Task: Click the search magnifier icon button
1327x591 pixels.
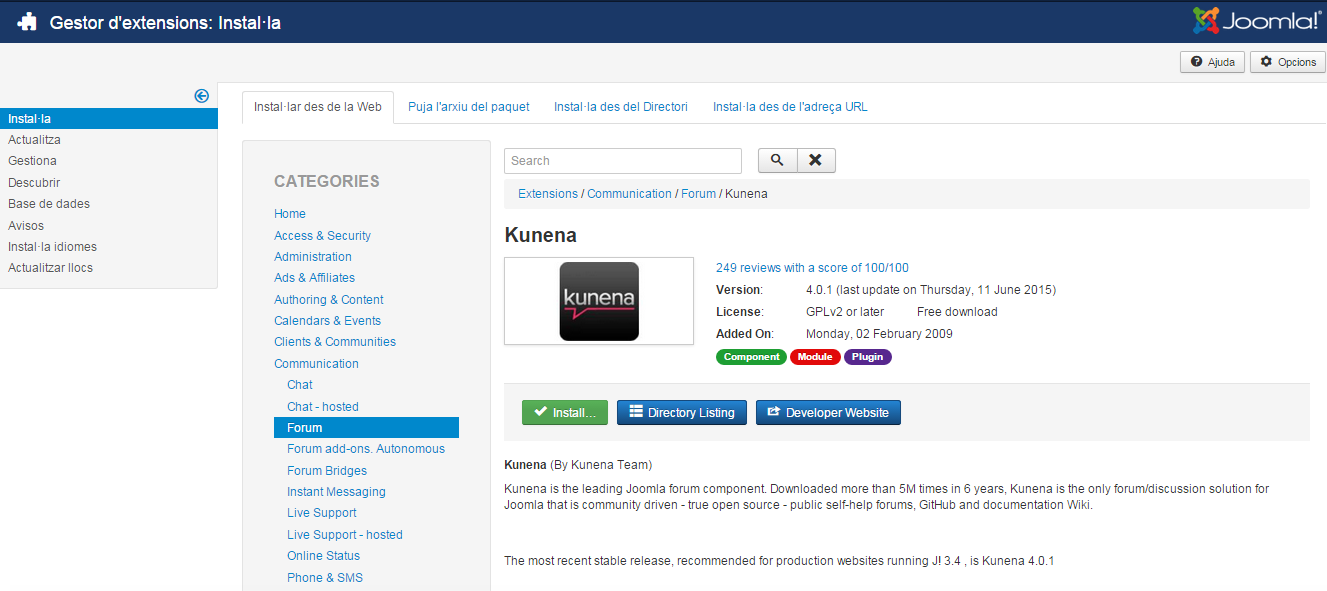Action: tap(777, 160)
